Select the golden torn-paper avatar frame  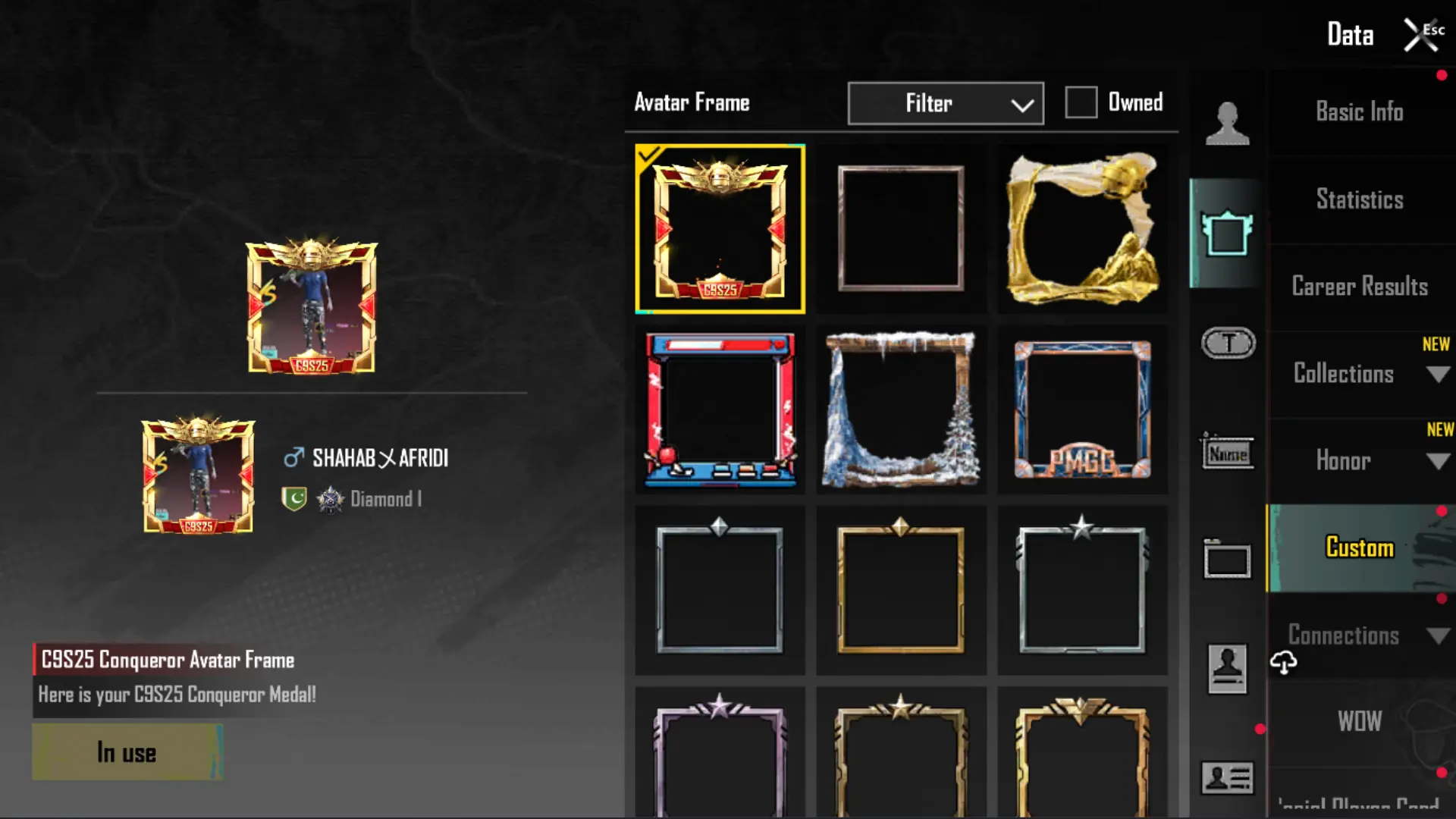tap(1082, 229)
